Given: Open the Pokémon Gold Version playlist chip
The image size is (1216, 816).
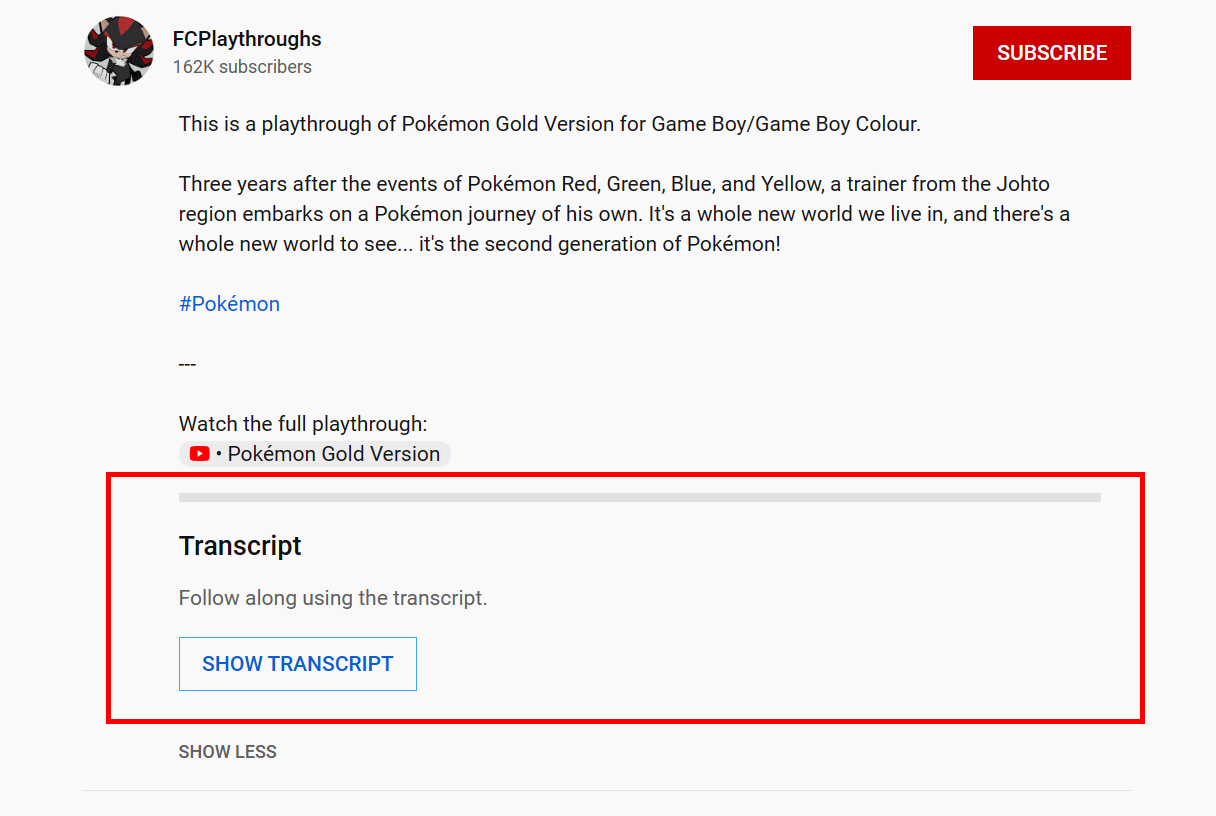Looking at the screenshot, I should [314, 453].
